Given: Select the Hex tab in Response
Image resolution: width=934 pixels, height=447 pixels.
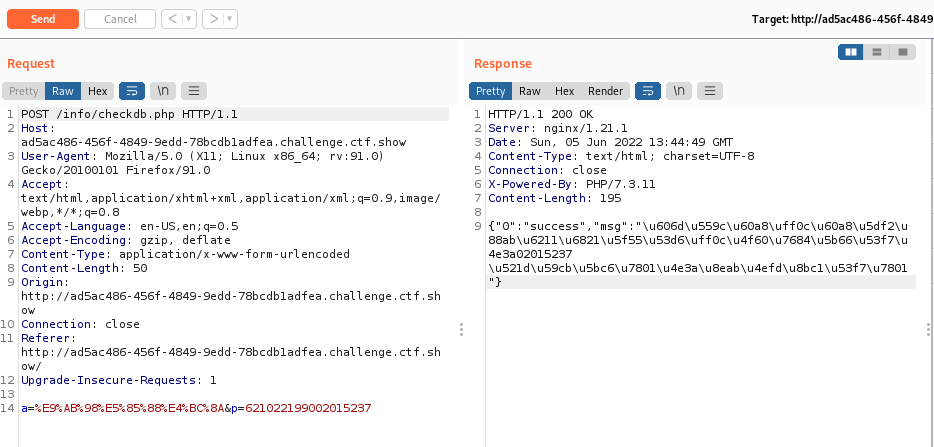Looking at the screenshot, I should point(565,91).
